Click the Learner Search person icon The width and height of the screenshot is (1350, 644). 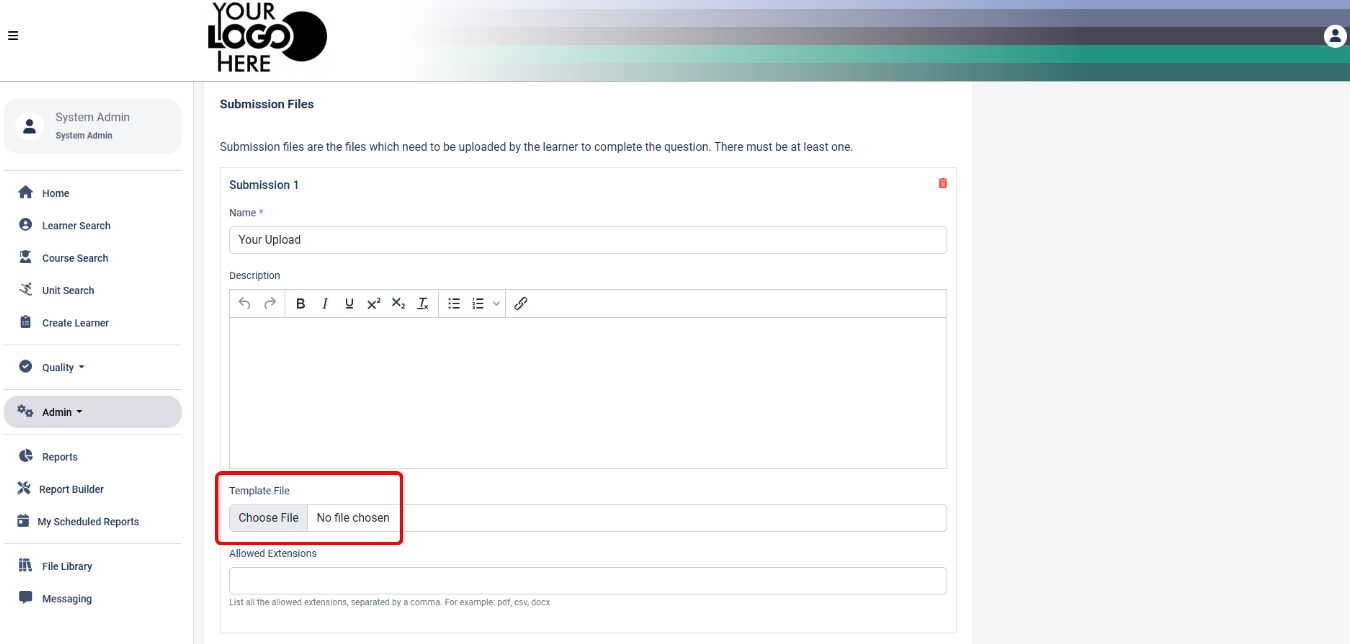click(26, 225)
